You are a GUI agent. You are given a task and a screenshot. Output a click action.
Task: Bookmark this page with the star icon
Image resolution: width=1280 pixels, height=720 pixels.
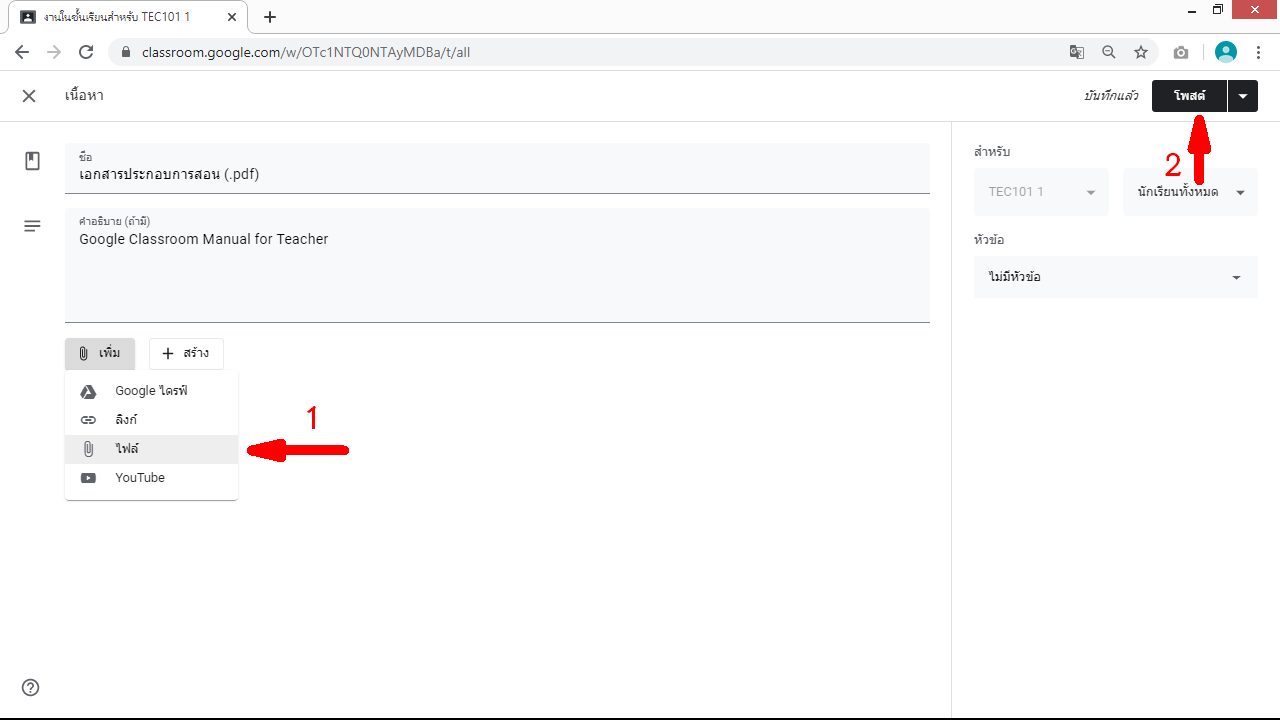(x=1141, y=52)
